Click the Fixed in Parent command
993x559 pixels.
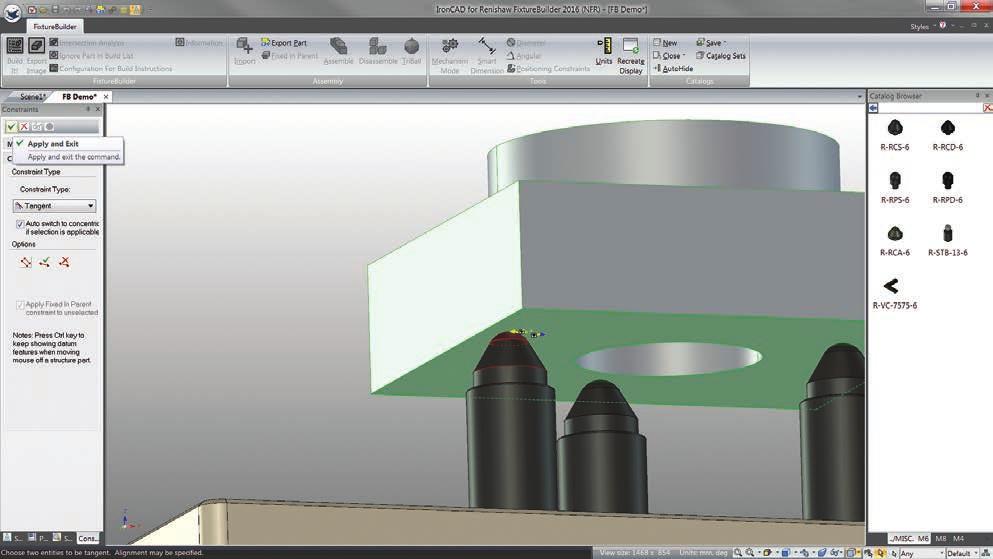click(289, 55)
